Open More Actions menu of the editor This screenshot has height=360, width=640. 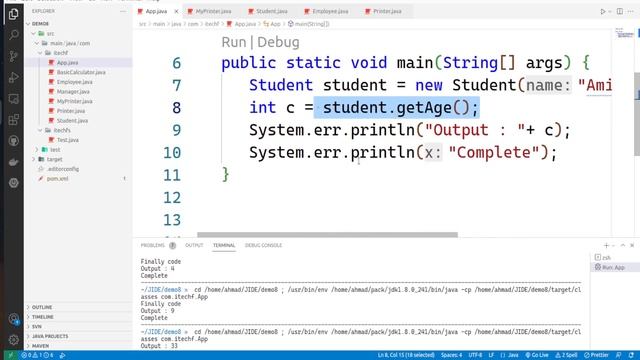(631, 11)
